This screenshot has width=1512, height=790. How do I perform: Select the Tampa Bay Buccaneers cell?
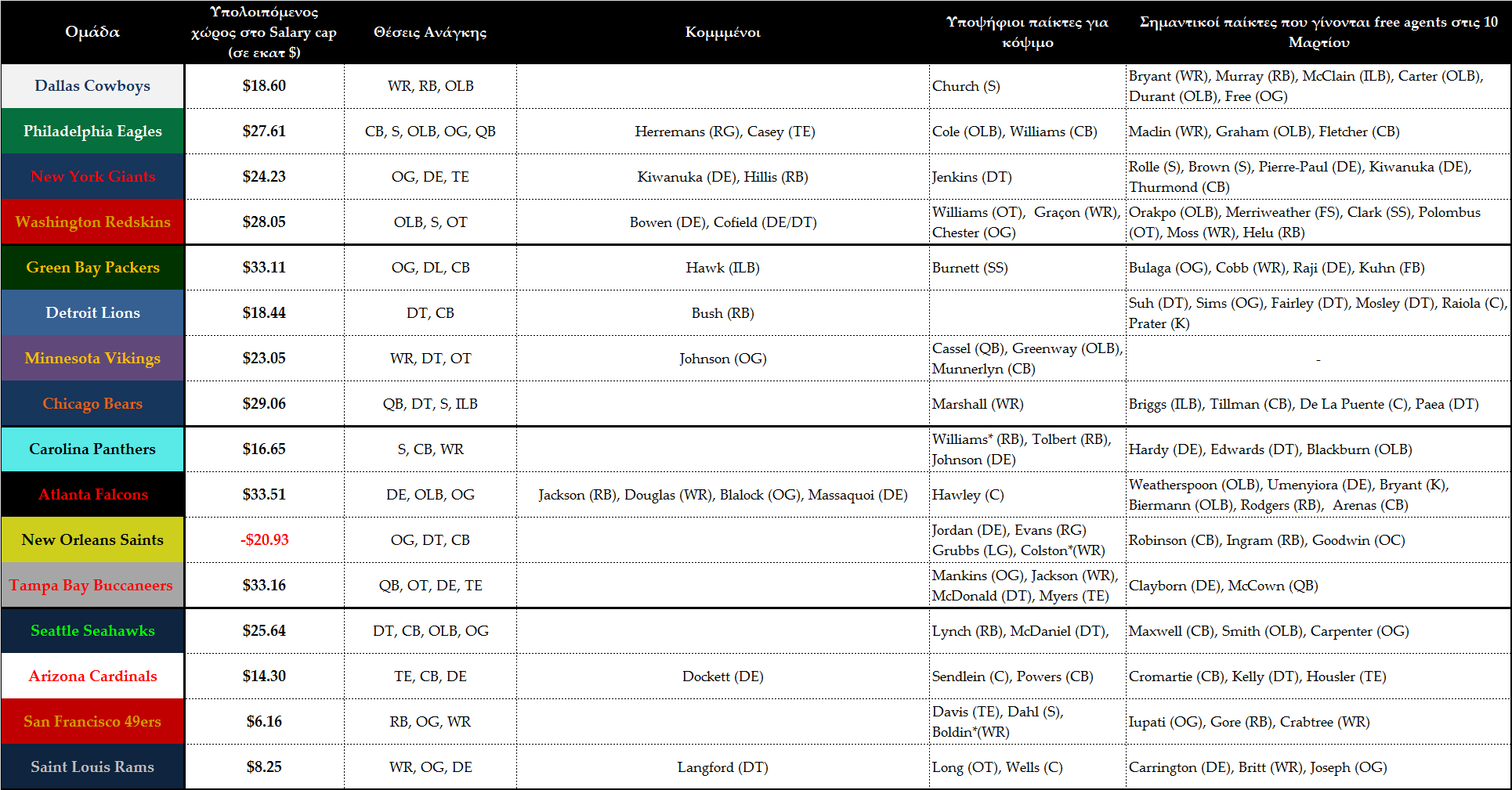[x=92, y=586]
